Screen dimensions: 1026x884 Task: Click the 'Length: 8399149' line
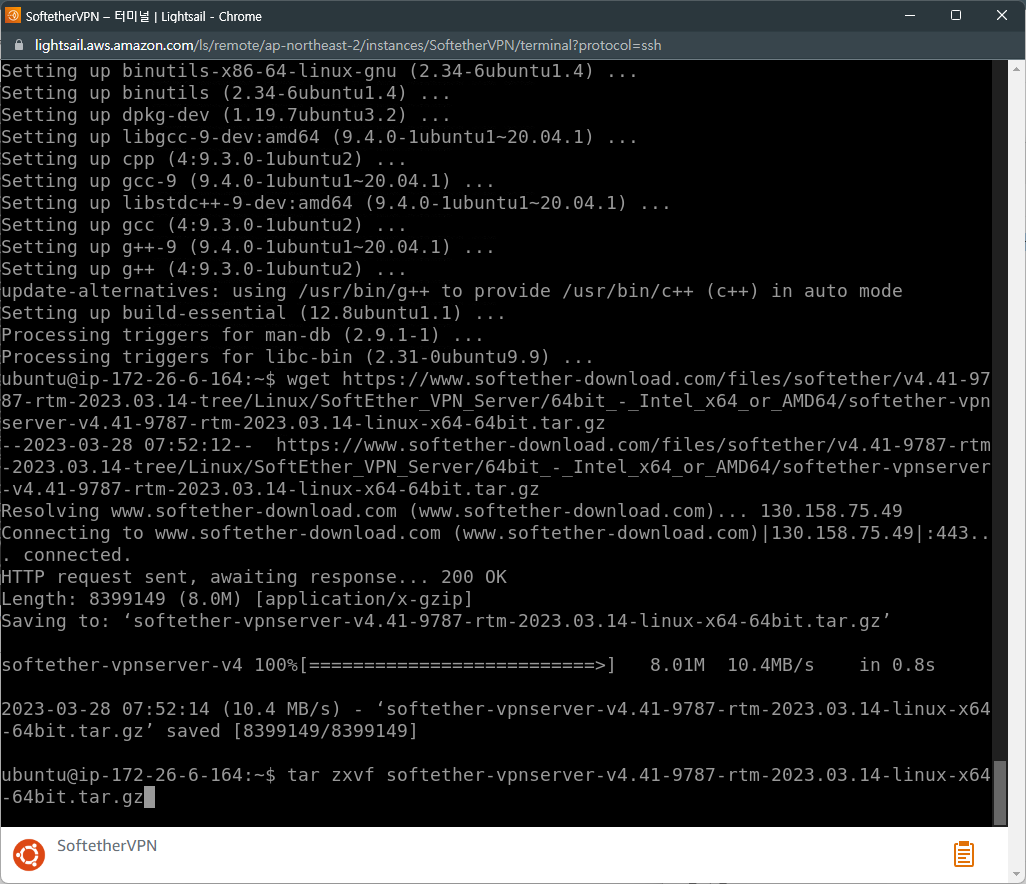[236, 599]
